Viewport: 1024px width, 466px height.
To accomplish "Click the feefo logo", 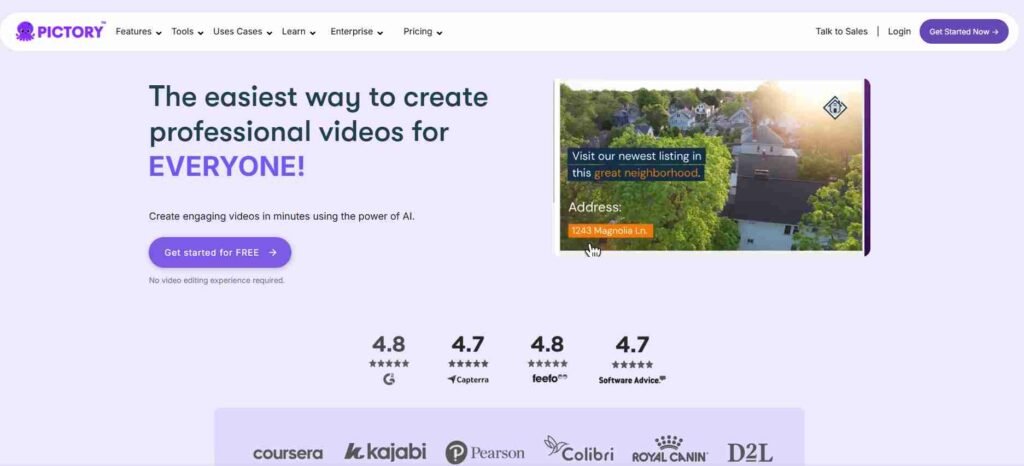I will (549, 379).
